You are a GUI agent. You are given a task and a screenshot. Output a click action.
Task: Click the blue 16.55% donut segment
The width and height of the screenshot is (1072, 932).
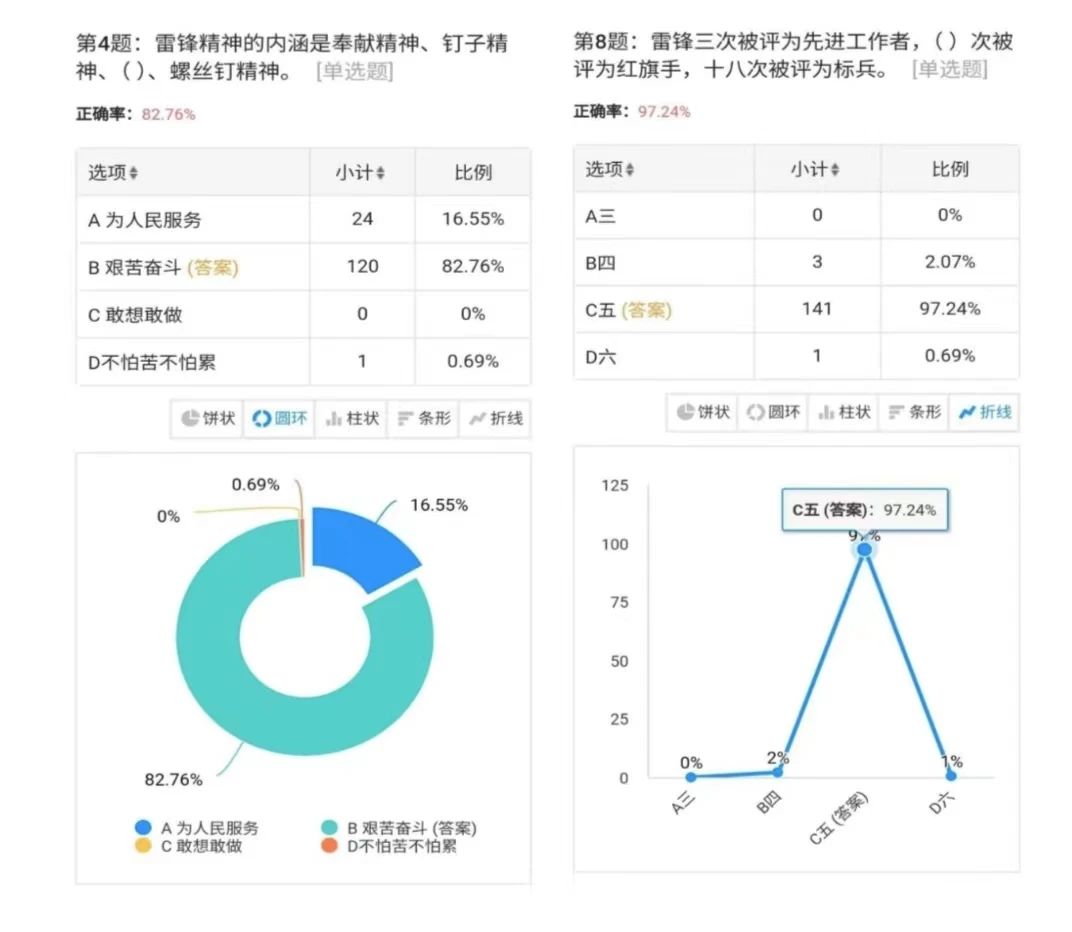point(358,547)
